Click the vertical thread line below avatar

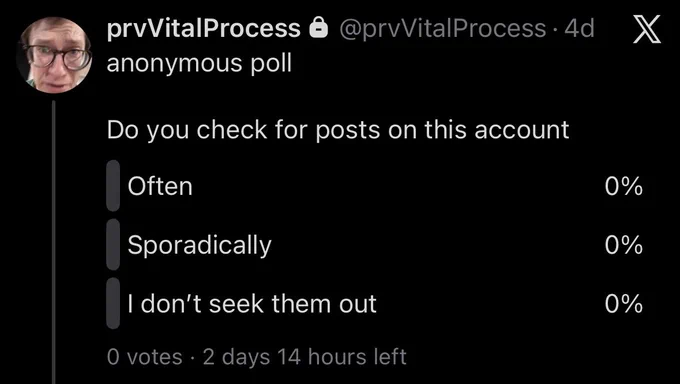[x=54, y=242]
